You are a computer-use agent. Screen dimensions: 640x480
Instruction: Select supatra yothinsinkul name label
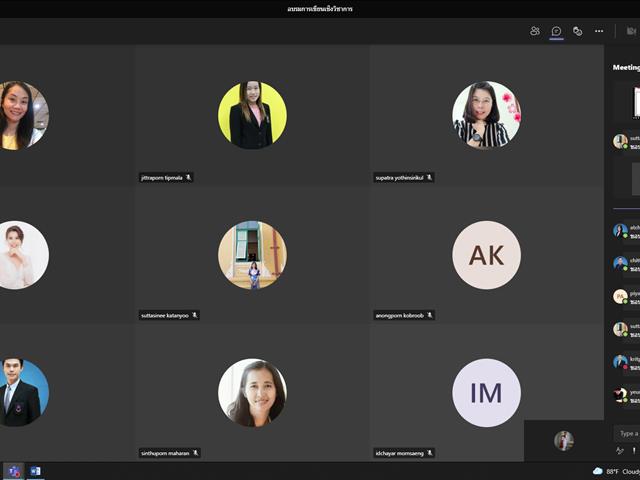400,178
